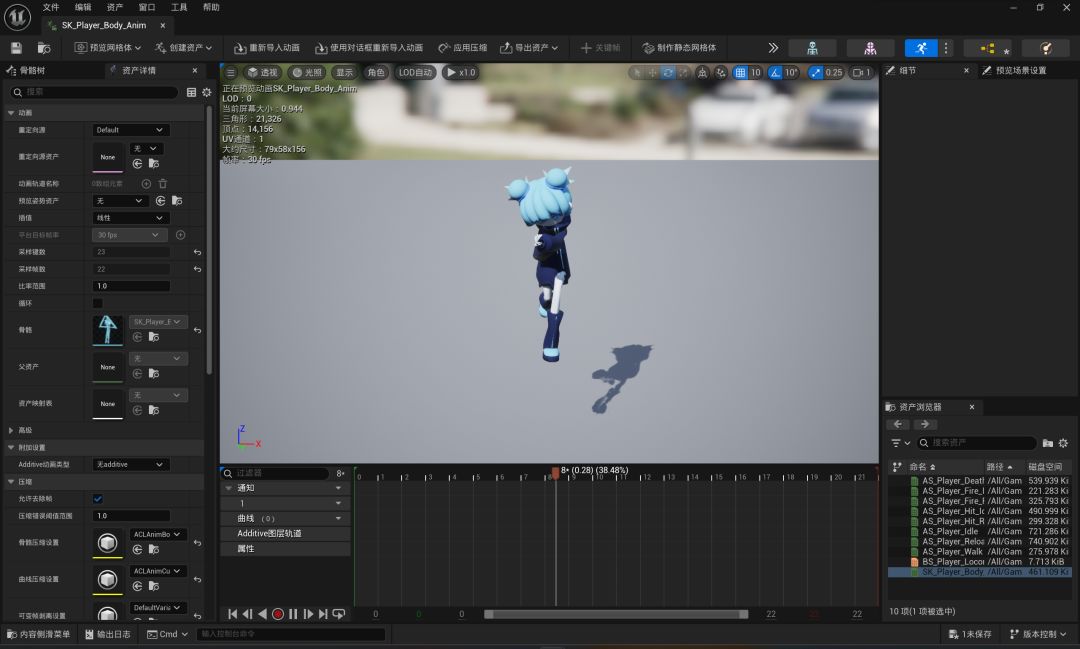Image resolution: width=1080 pixels, height=649 pixels.
Task: Click the timeline view range bar
Action: [x=616, y=614]
